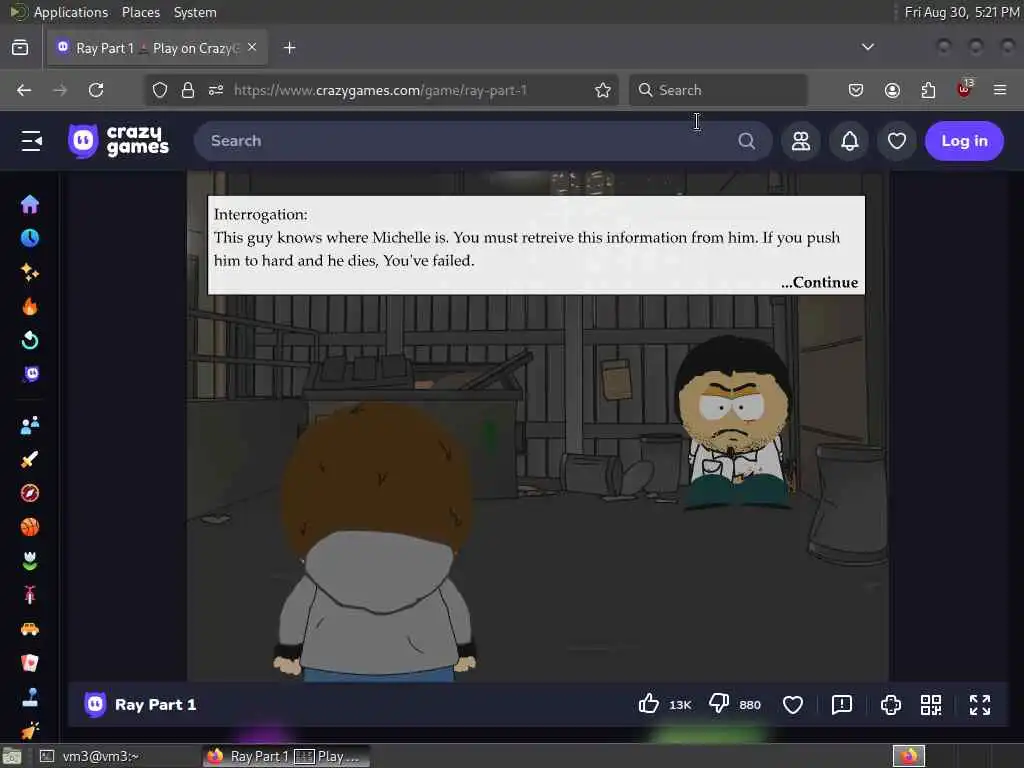Click the gamepad controls icon below game

pyautogui.click(x=891, y=705)
